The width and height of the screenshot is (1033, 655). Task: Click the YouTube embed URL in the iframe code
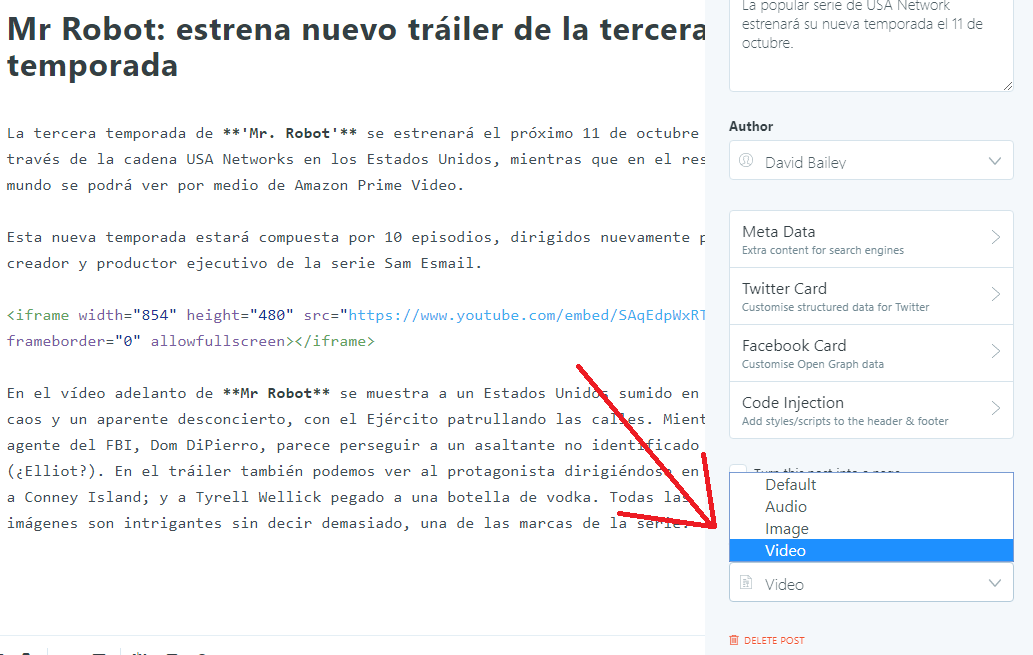(x=527, y=315)
